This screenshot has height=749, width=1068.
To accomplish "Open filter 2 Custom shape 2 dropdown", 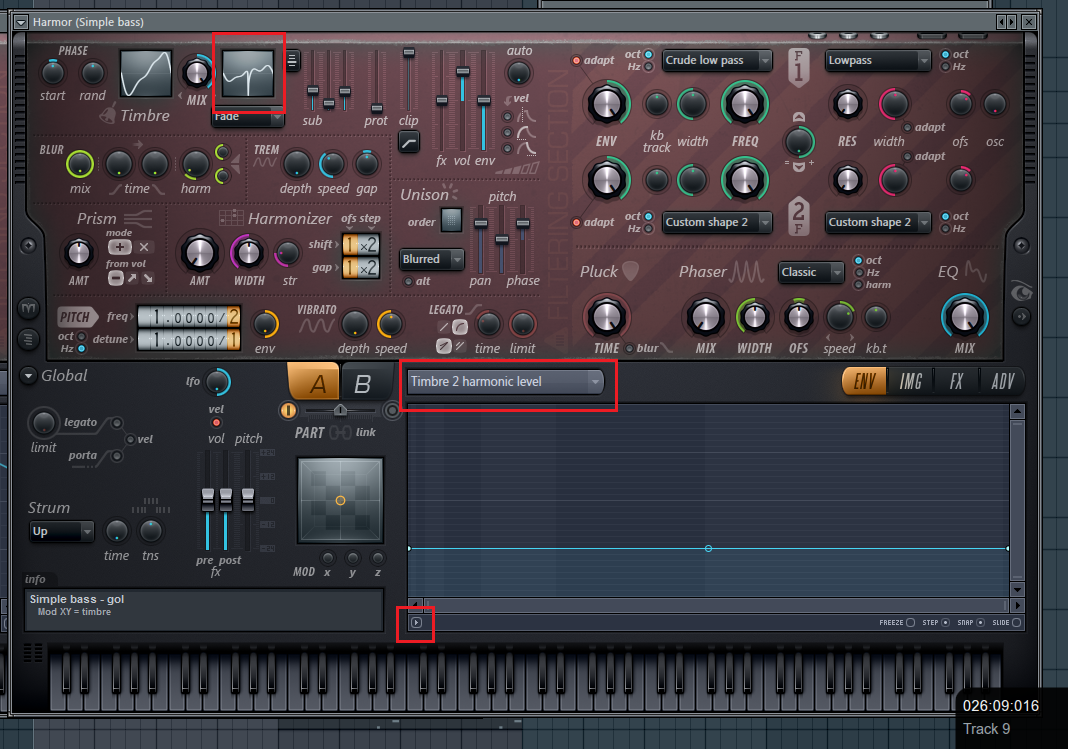I will click(717, 223).
